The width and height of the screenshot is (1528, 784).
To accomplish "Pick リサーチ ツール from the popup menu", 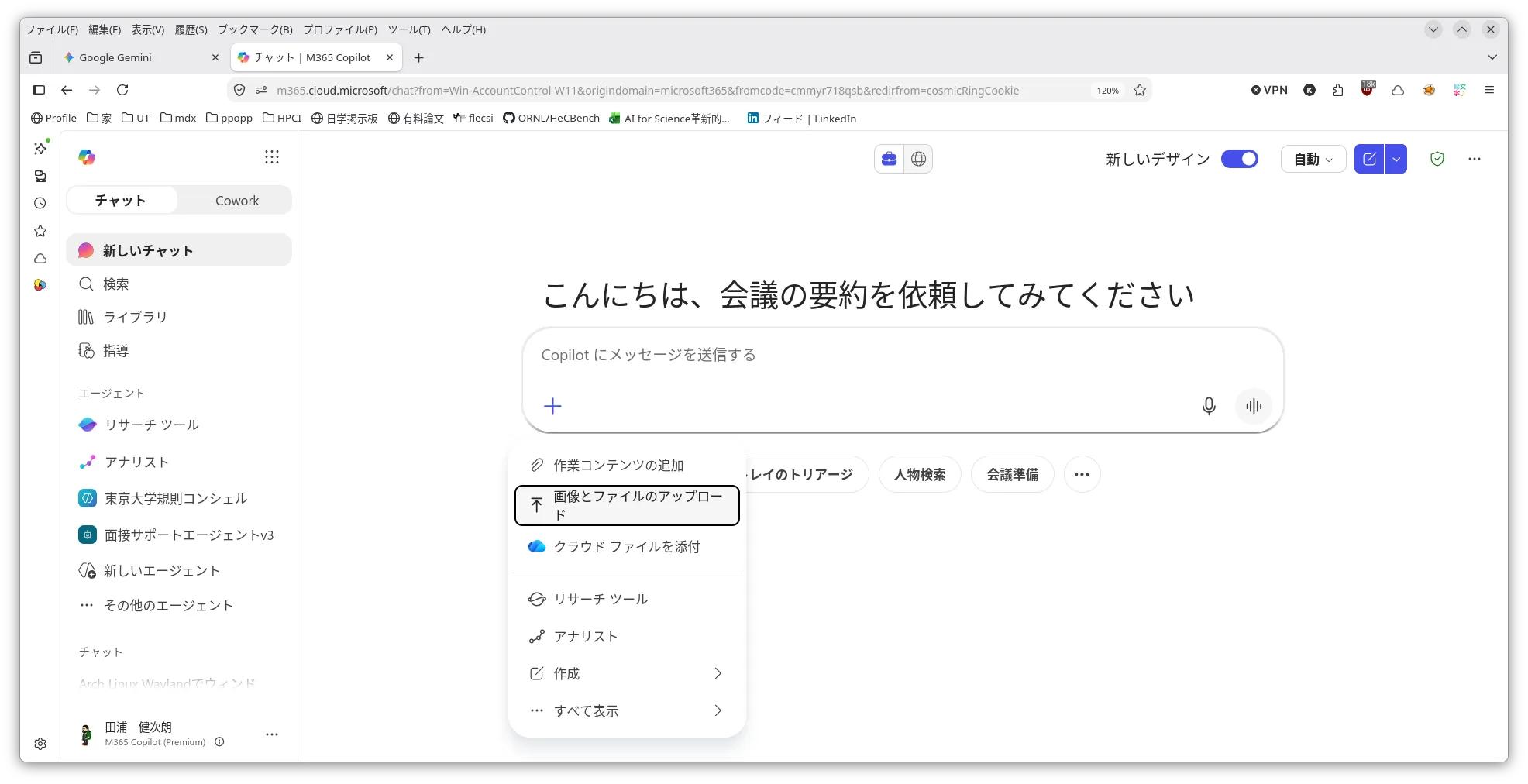I will (x=627, y=599).
